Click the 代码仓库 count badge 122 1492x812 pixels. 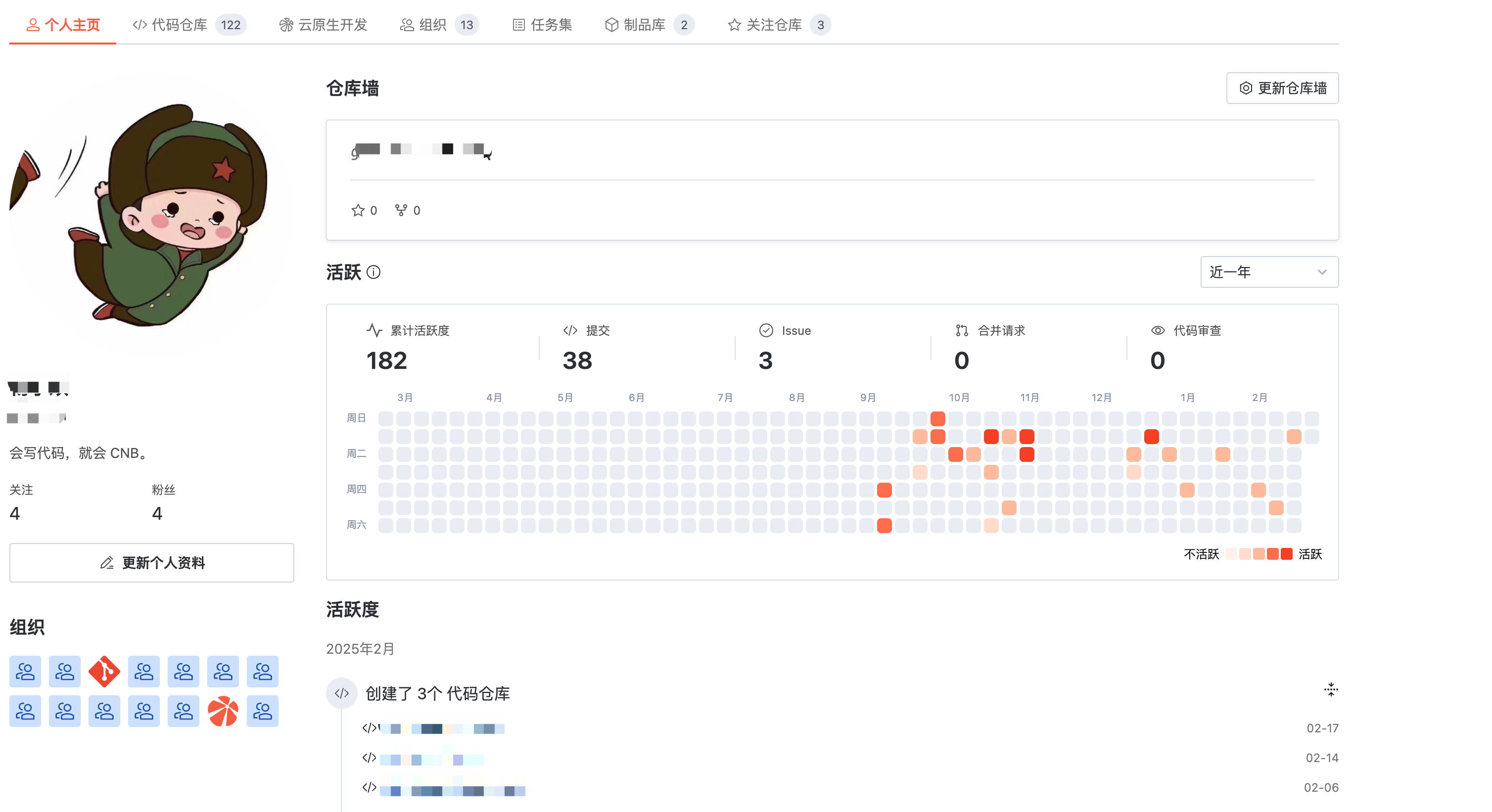(x=231, y=25)
